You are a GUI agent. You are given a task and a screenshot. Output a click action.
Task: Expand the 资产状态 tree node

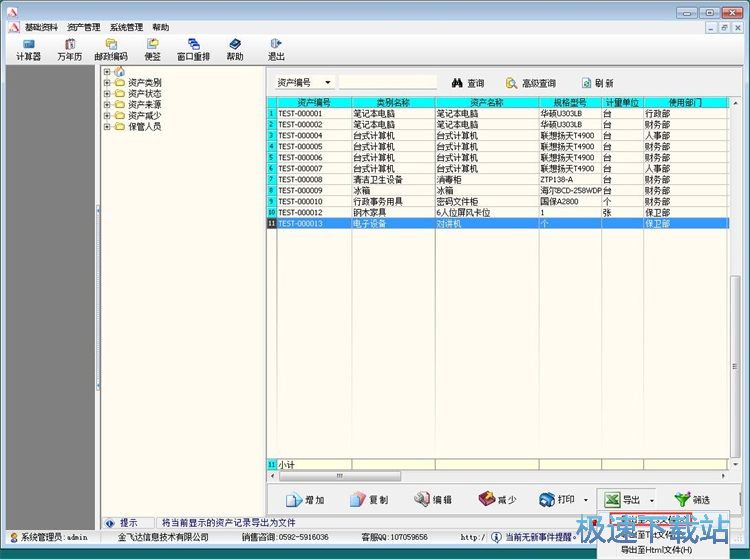pos(107,93)
